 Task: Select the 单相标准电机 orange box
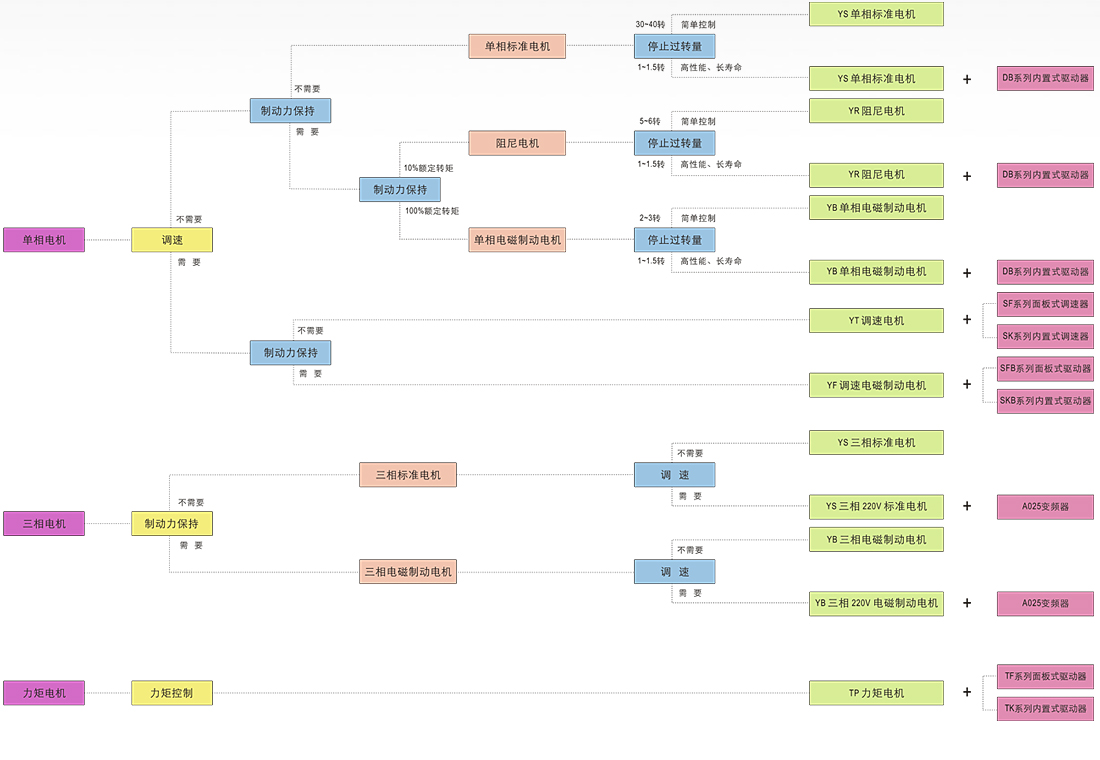pos(517,46)
